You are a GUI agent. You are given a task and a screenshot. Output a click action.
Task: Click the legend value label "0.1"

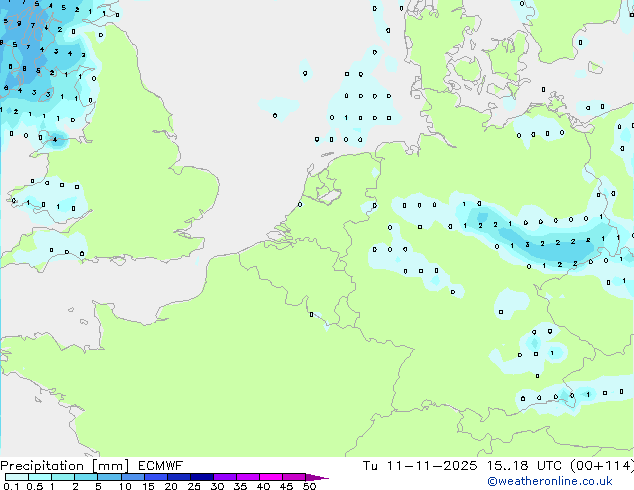pos(11,486)
